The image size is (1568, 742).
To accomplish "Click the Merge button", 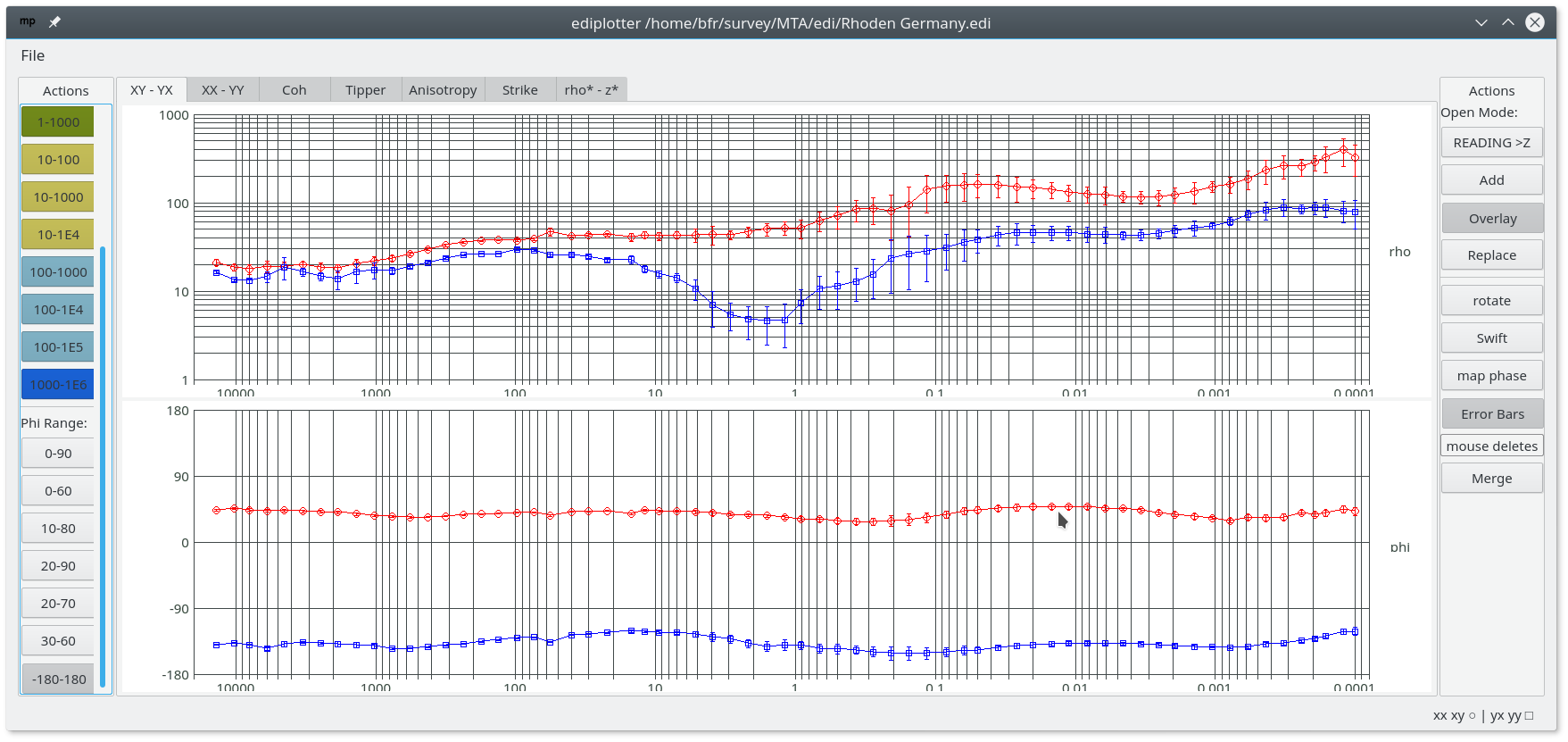I will click(1491, 479).
